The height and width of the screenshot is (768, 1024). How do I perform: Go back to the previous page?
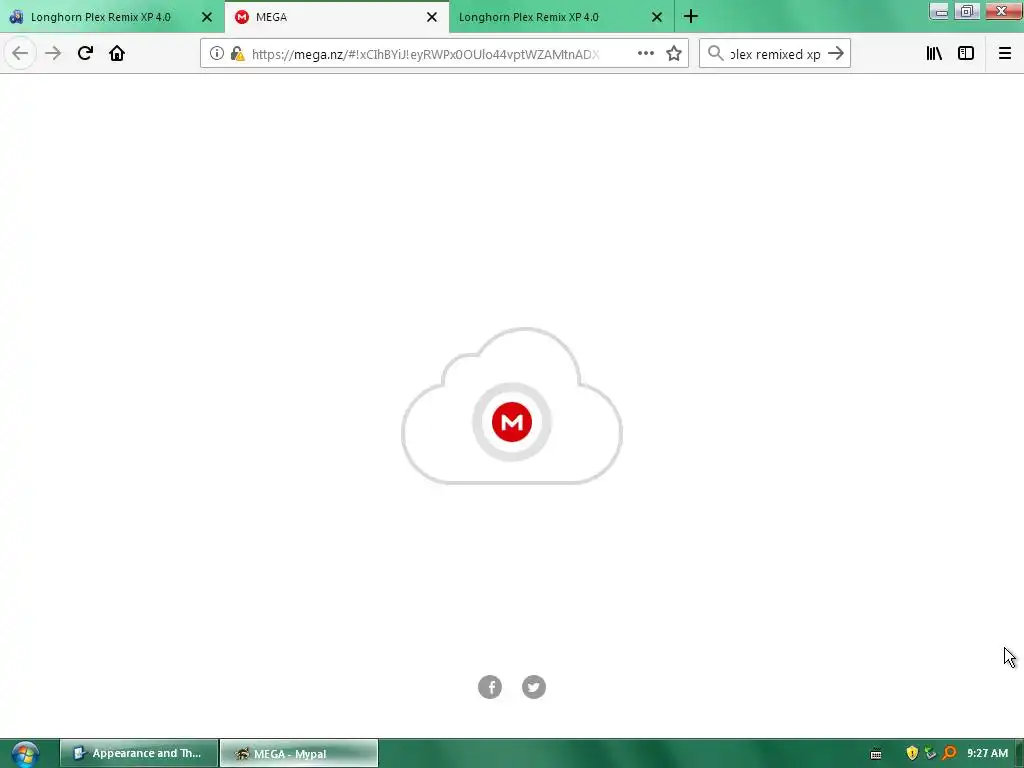pos(20,54)
